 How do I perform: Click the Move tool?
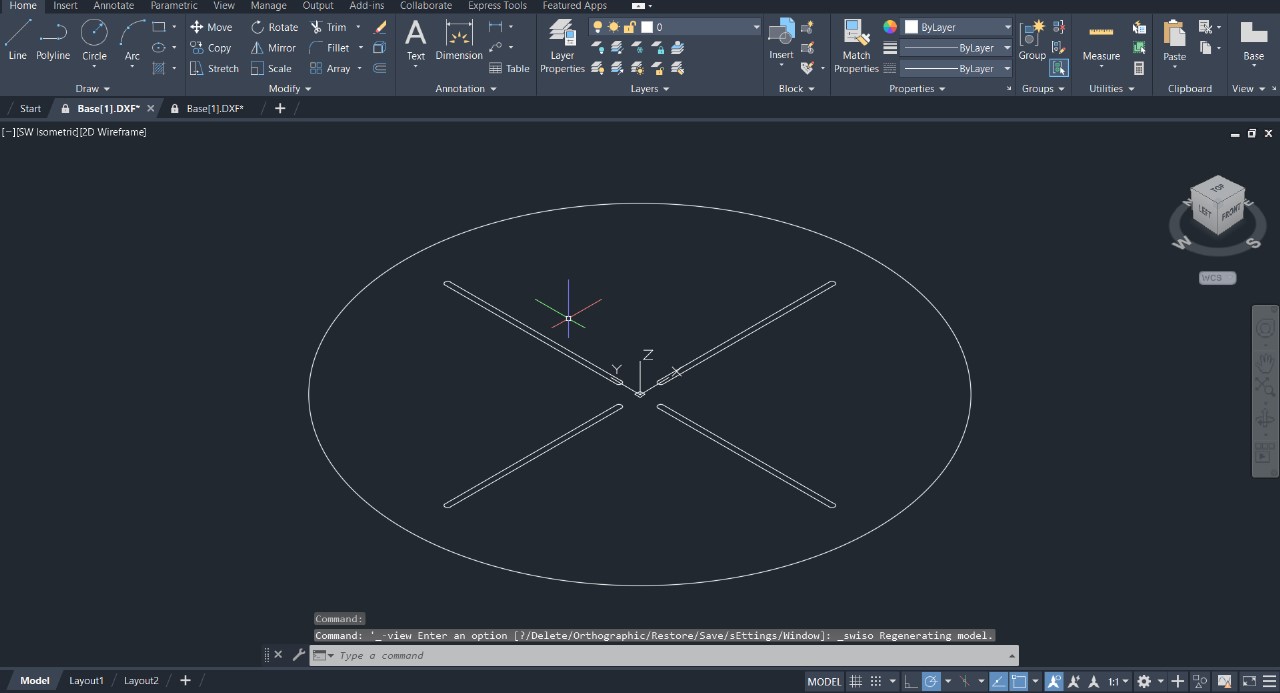pos(211,27)
